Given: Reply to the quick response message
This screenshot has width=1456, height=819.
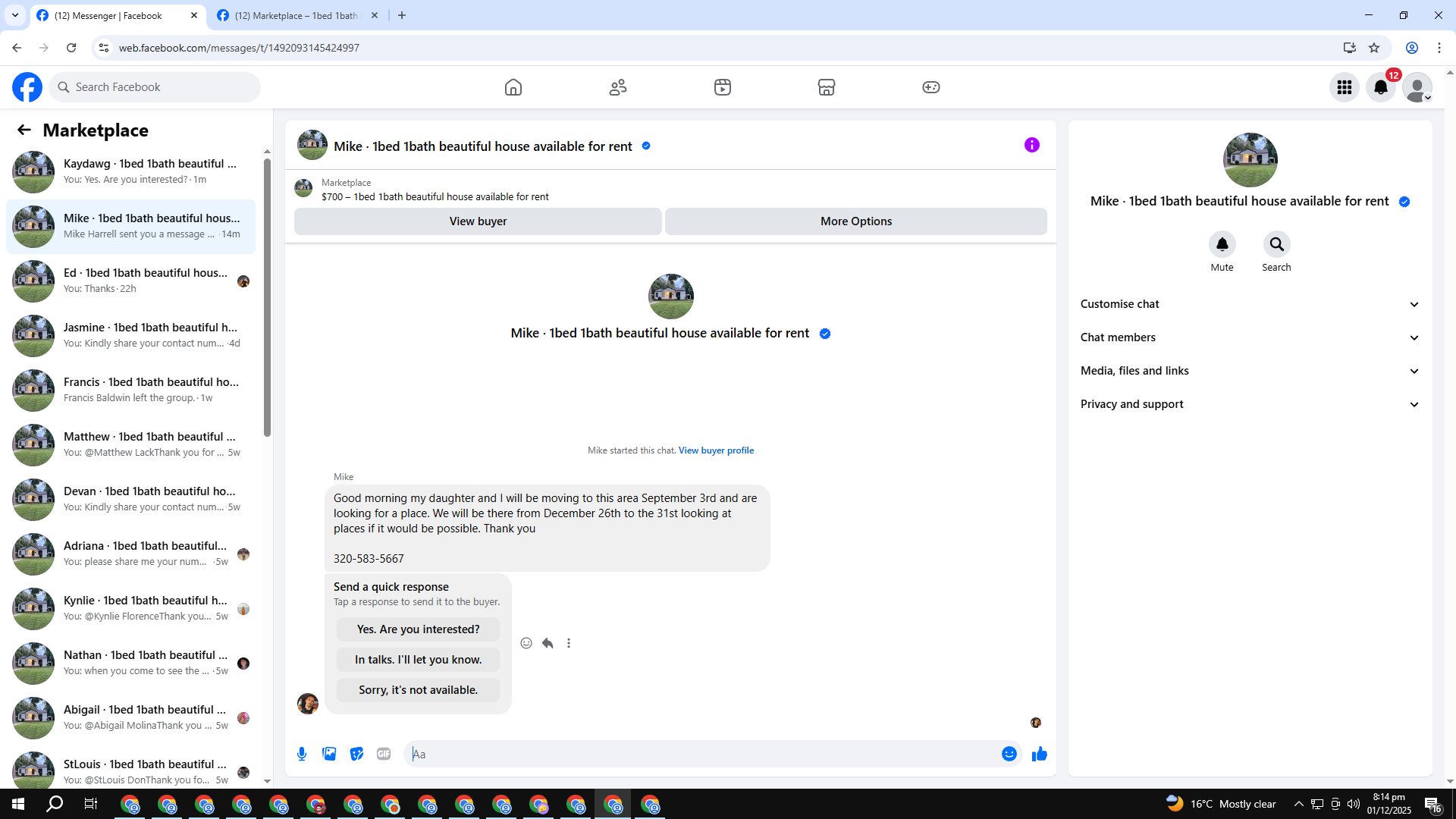Looking at the screenshot, I should (x=548, y=643).
